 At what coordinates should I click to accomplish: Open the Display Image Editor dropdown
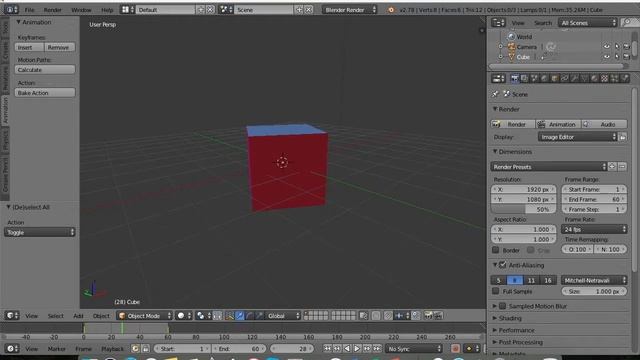[x=577, y=137]
